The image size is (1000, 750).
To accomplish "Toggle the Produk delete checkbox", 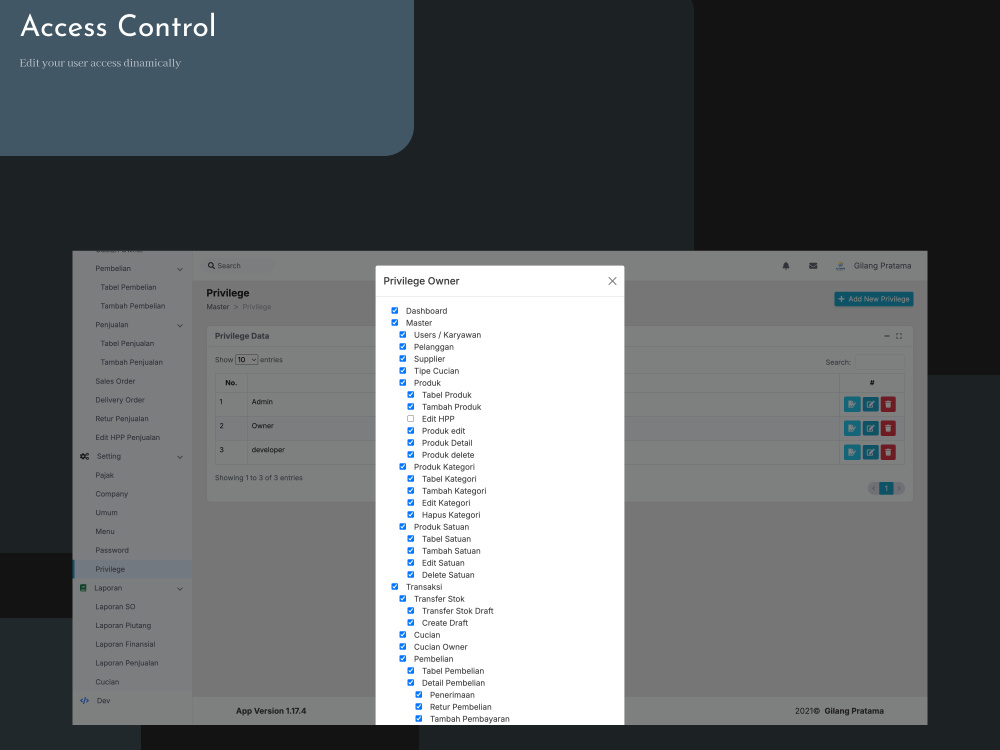I will pos(411,455).
